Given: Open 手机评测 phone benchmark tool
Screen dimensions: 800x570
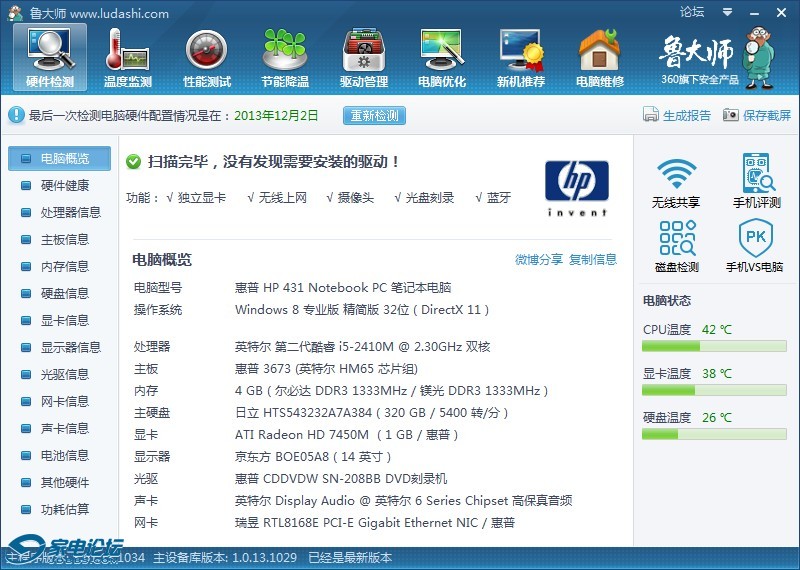Looking at the screenshot, I should click(757, 181).
